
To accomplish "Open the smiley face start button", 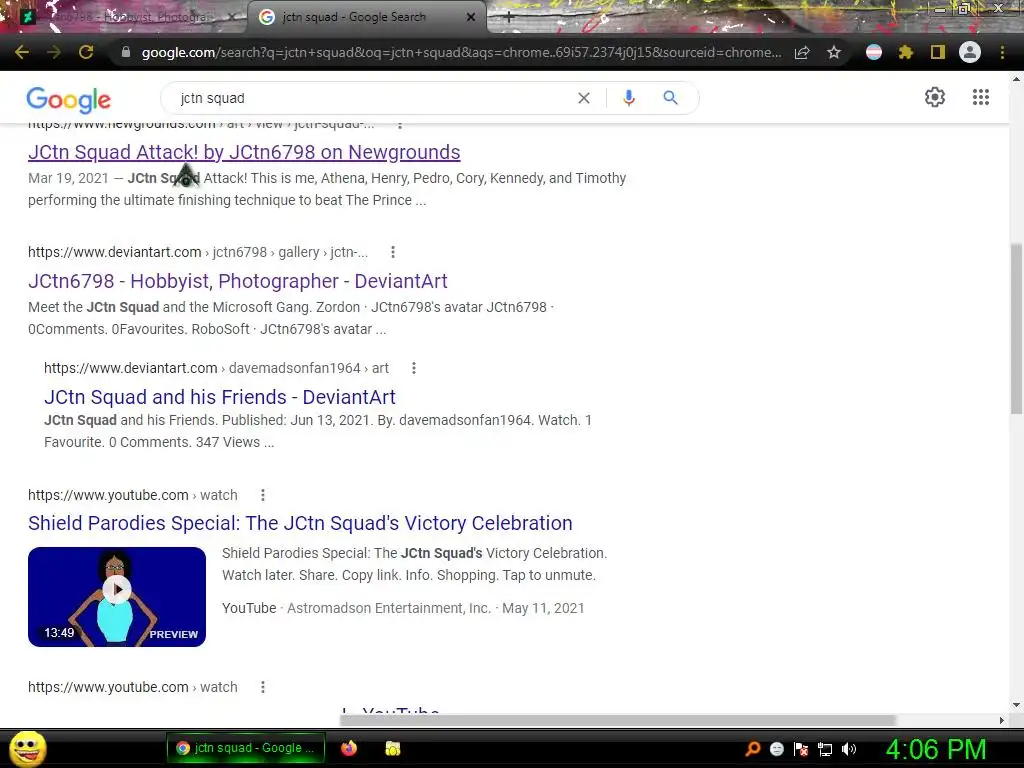I will (27, 748).
